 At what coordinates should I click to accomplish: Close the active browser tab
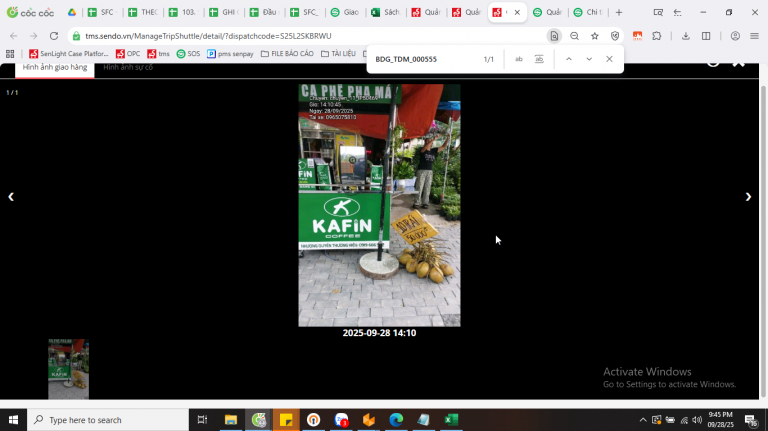[517, 12]
